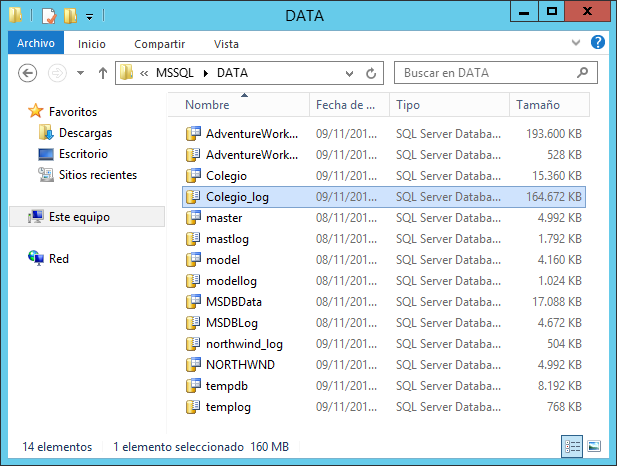
Task: Select the templog file icon
Action: click(193, 407)
